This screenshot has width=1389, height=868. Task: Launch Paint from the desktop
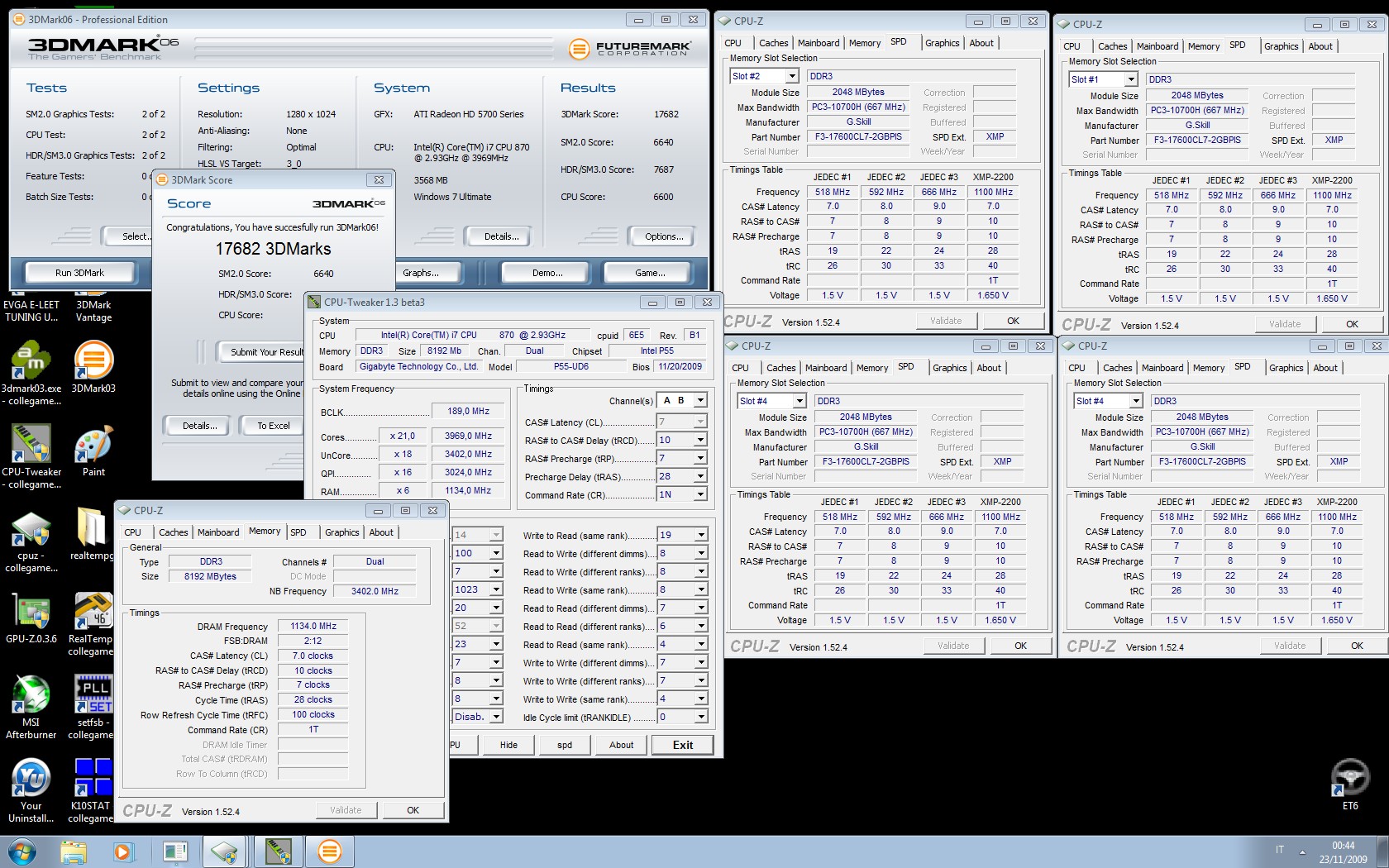(x=93, y=451)
